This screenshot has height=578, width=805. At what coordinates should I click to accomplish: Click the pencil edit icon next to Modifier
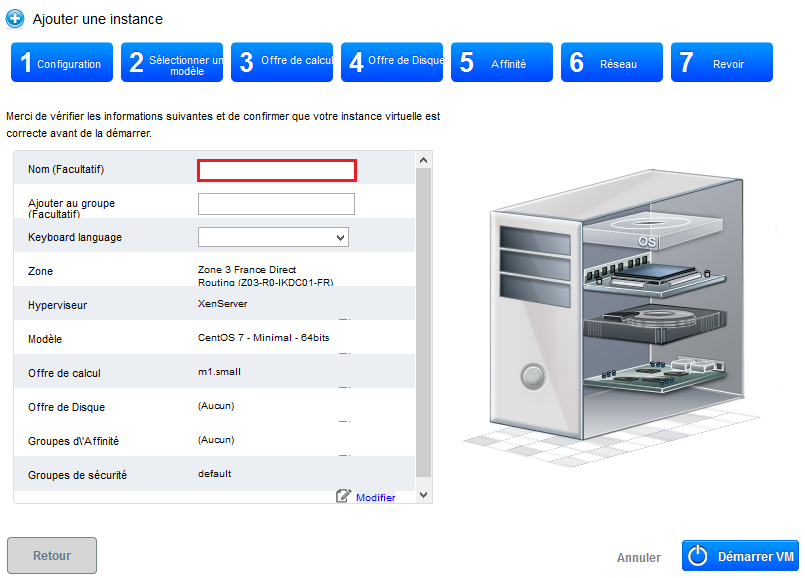click(344, 496)
